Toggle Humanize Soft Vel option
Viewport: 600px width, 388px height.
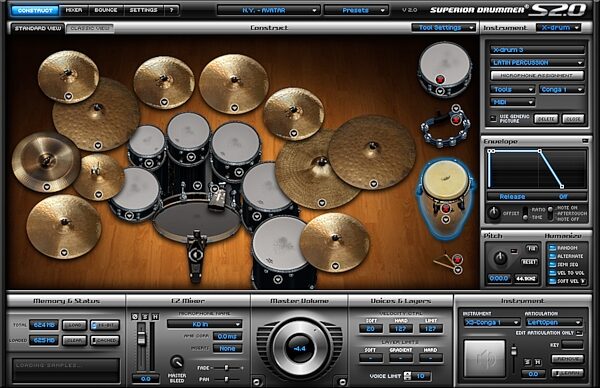click(x=552, y=281)
